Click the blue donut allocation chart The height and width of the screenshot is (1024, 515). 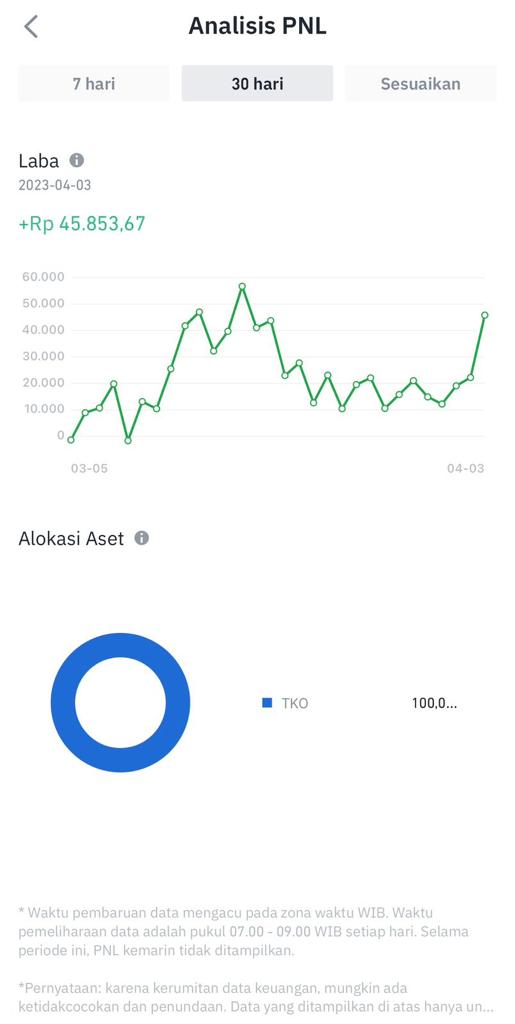coord(121,703)
